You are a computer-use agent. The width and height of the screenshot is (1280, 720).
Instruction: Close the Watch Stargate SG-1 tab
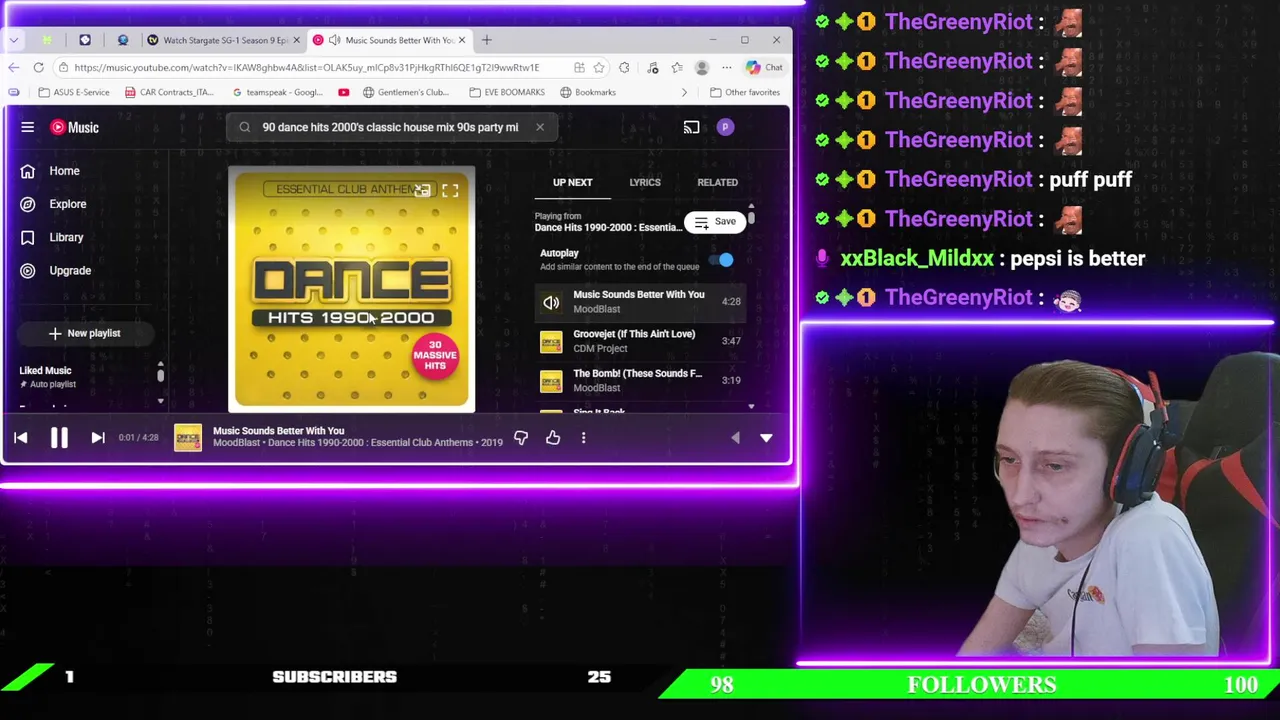coord(296,40)
